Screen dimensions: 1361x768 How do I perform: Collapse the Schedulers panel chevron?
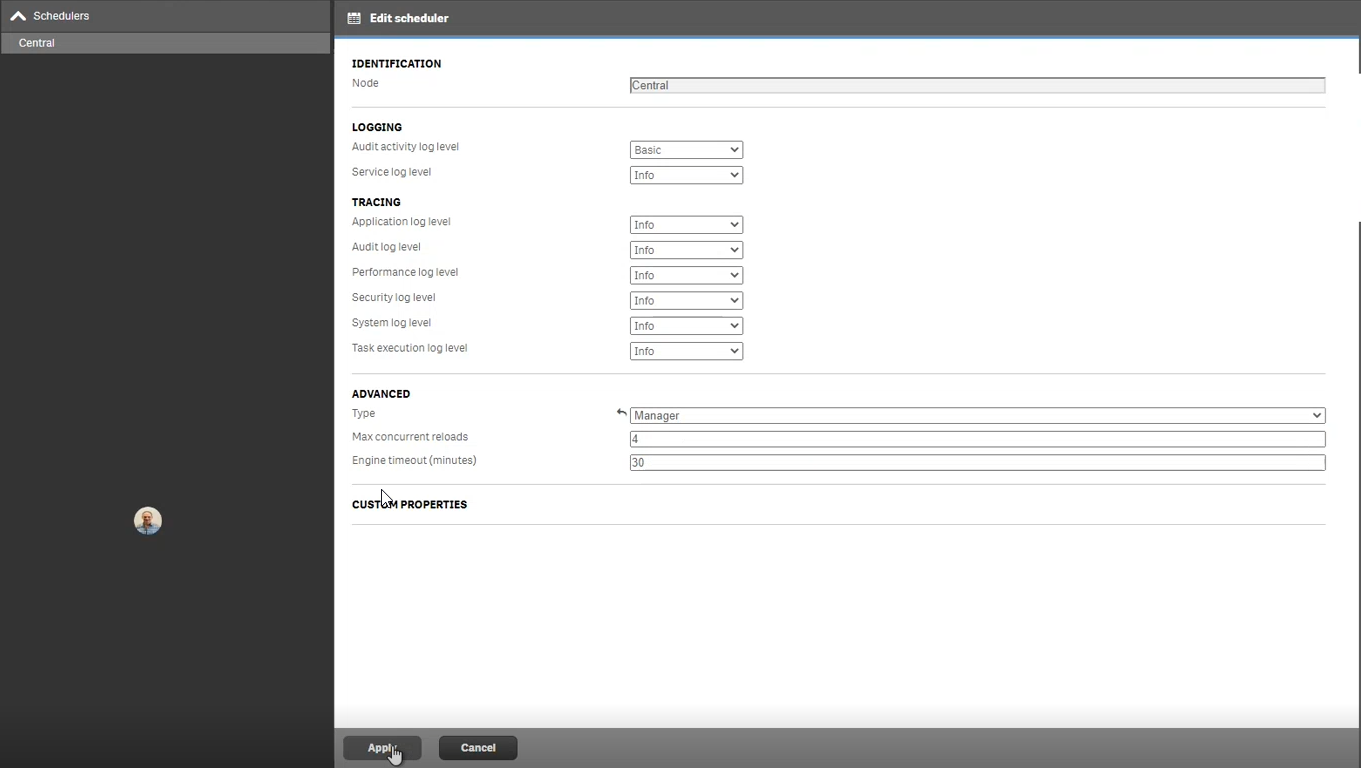18,16
